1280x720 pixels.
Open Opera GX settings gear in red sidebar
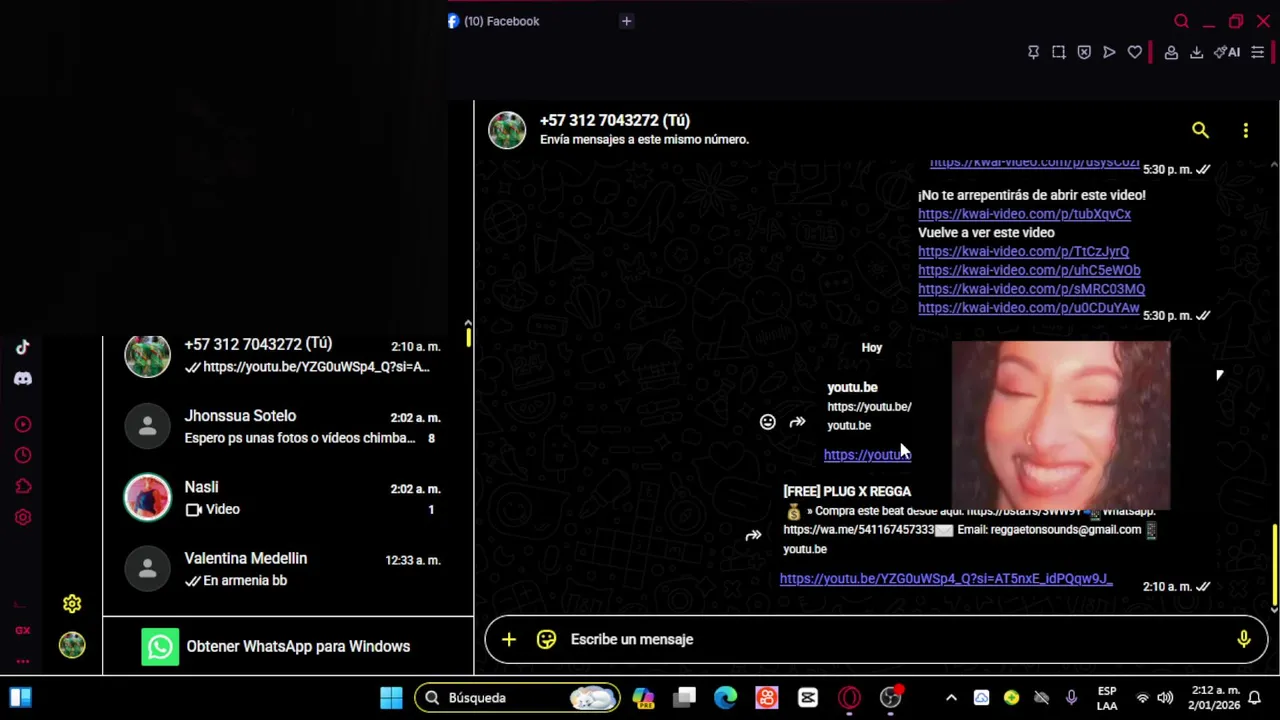pos(23,517)
